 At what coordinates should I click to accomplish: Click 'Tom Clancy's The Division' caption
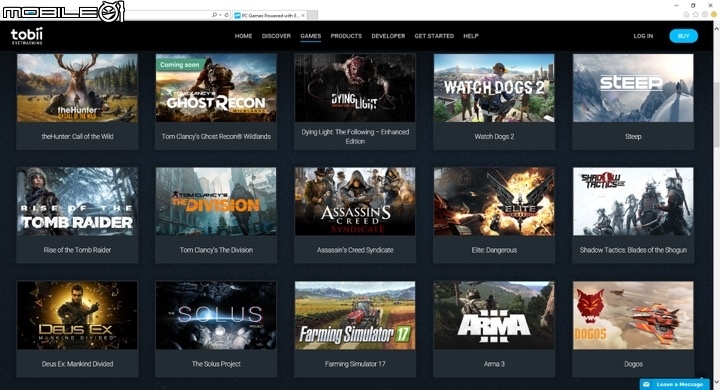pos(216,250)
